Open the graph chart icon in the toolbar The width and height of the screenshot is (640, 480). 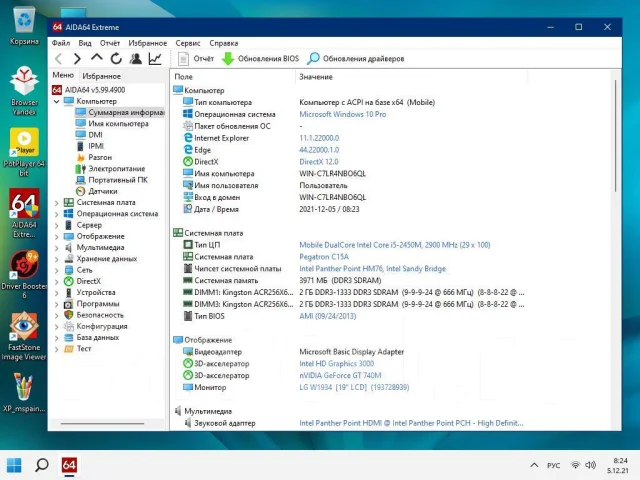(155, 59)
